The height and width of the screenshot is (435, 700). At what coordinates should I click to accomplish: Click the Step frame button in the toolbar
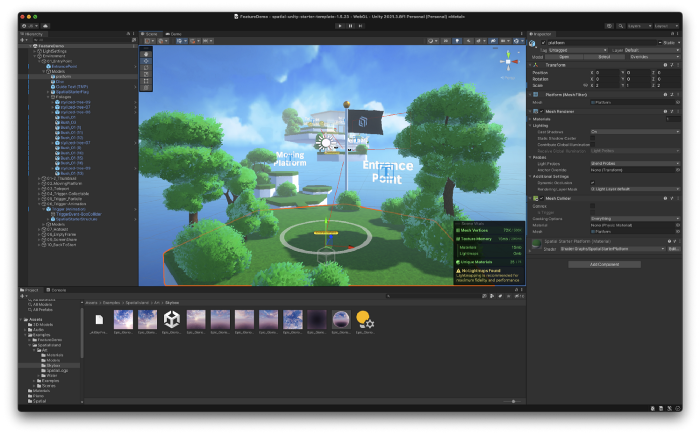(361, 26)
